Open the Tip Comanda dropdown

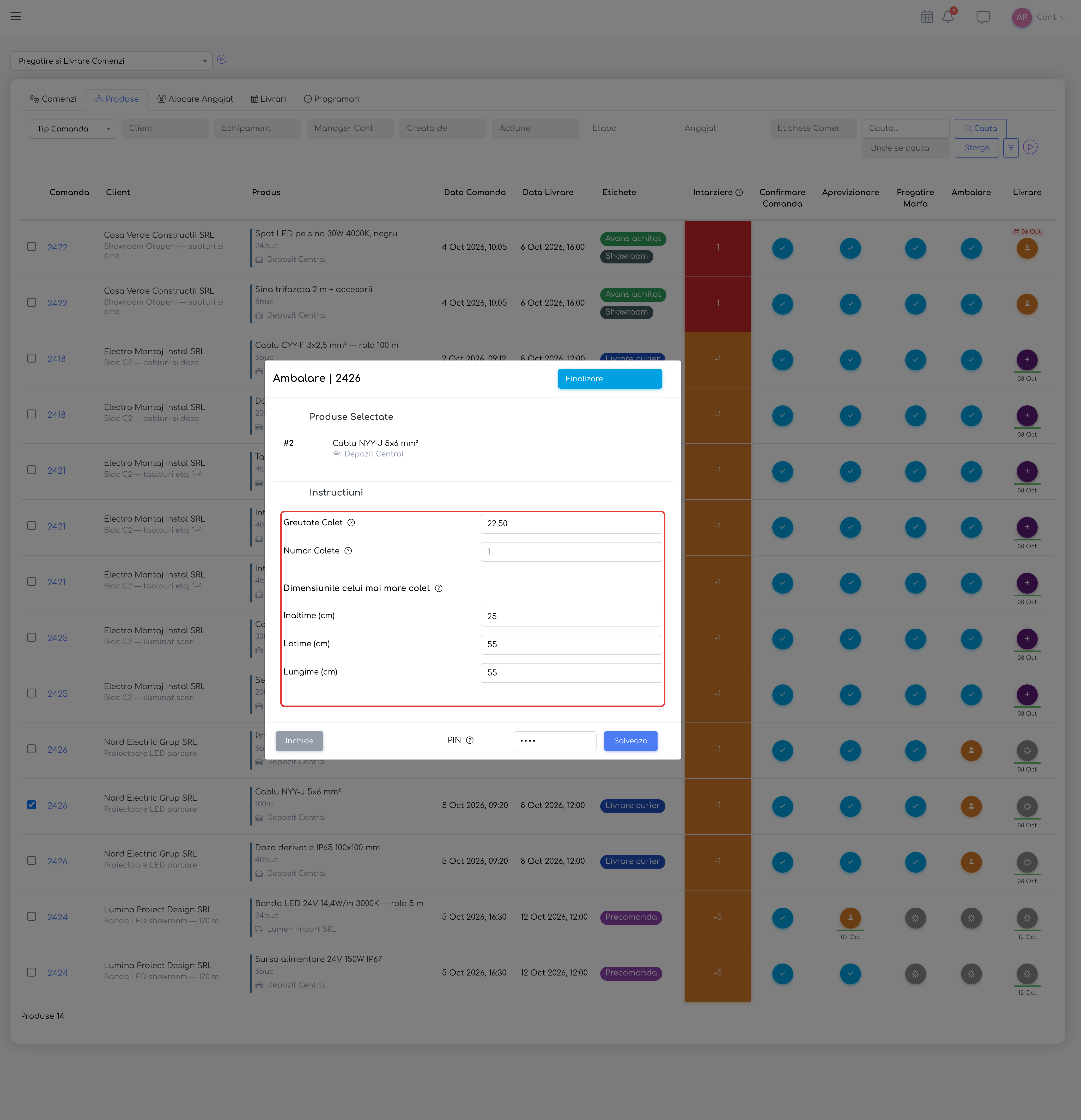coord(72,129)
